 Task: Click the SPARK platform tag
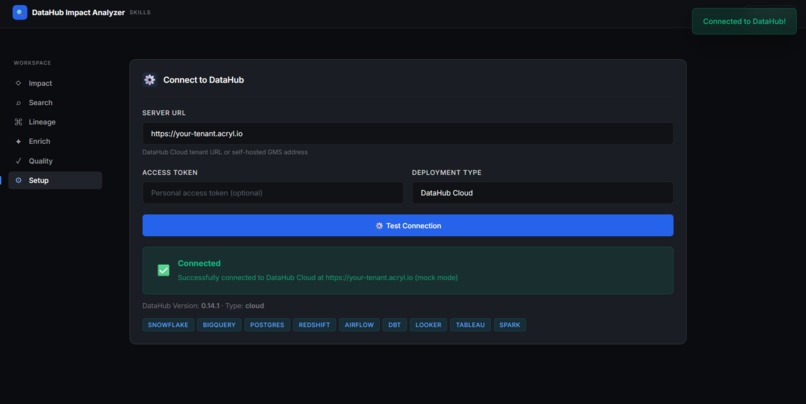(x=510, y=325)
